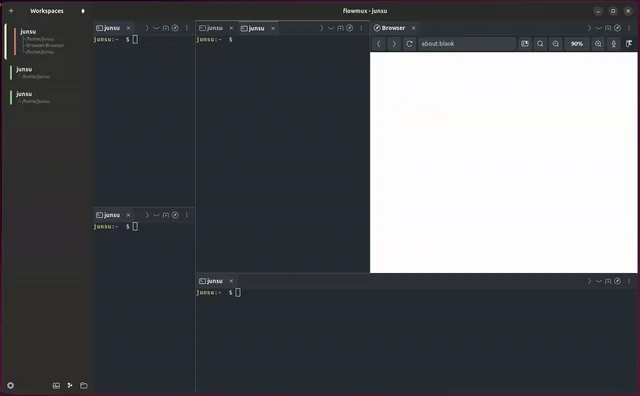
Task: Open three-dot menu of top-left terminal pane
Action: point(187,28)
